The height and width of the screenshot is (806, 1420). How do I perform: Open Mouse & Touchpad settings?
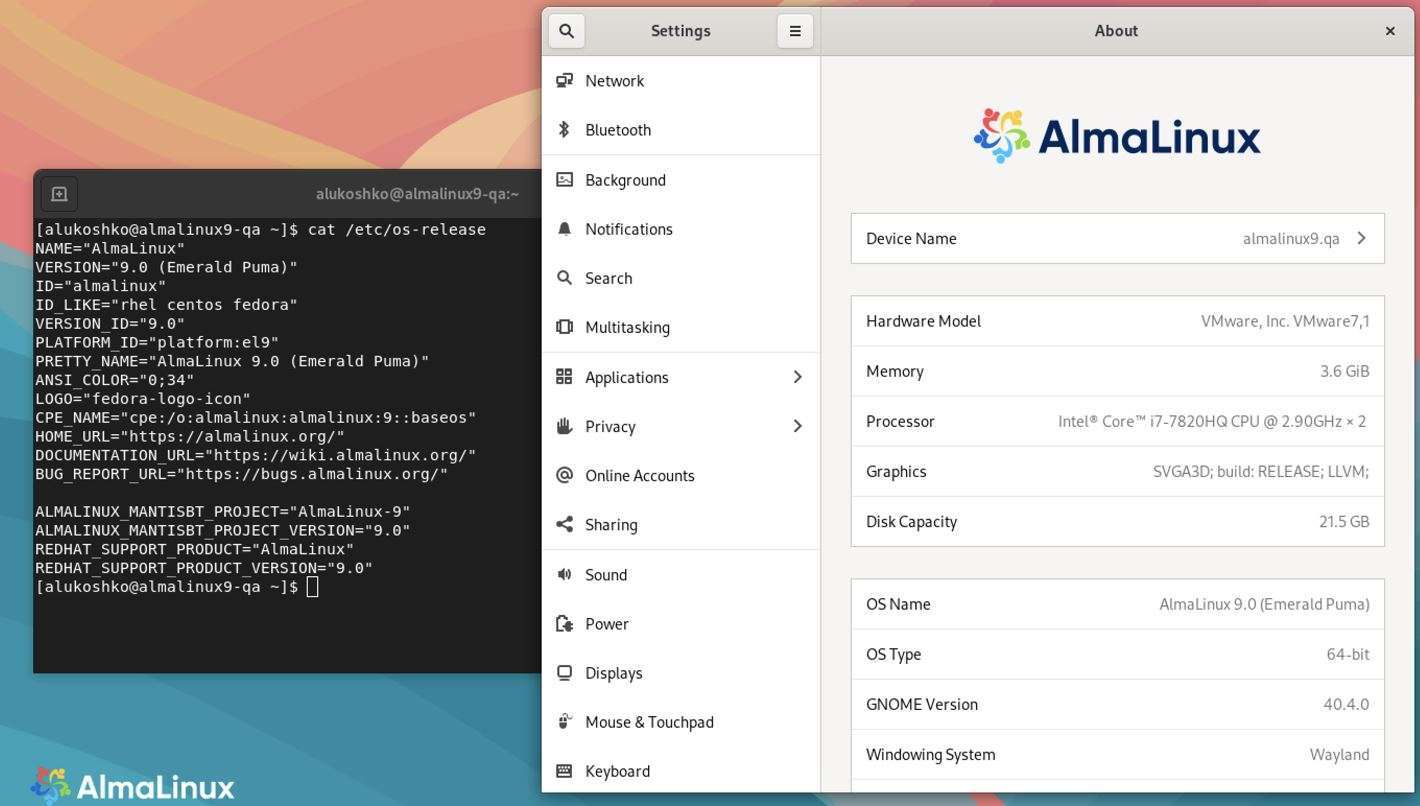click(649, 721)
